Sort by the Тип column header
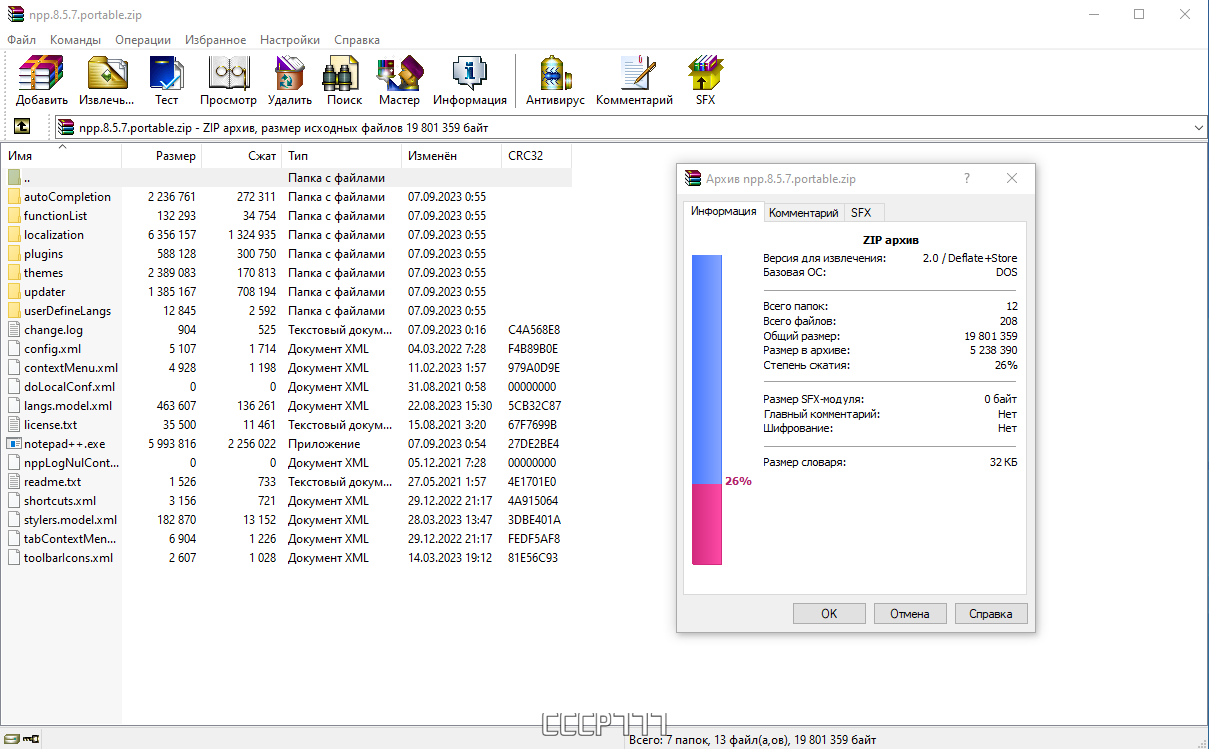 pos(341,156)
